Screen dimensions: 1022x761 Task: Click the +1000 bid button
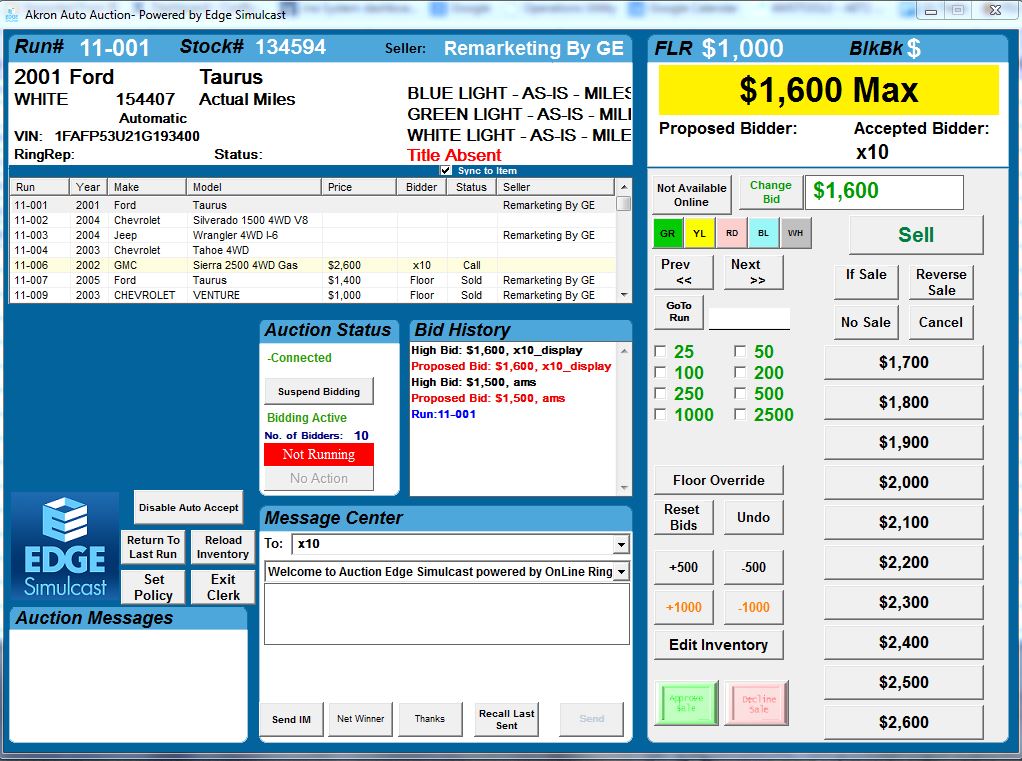[683, 607]
